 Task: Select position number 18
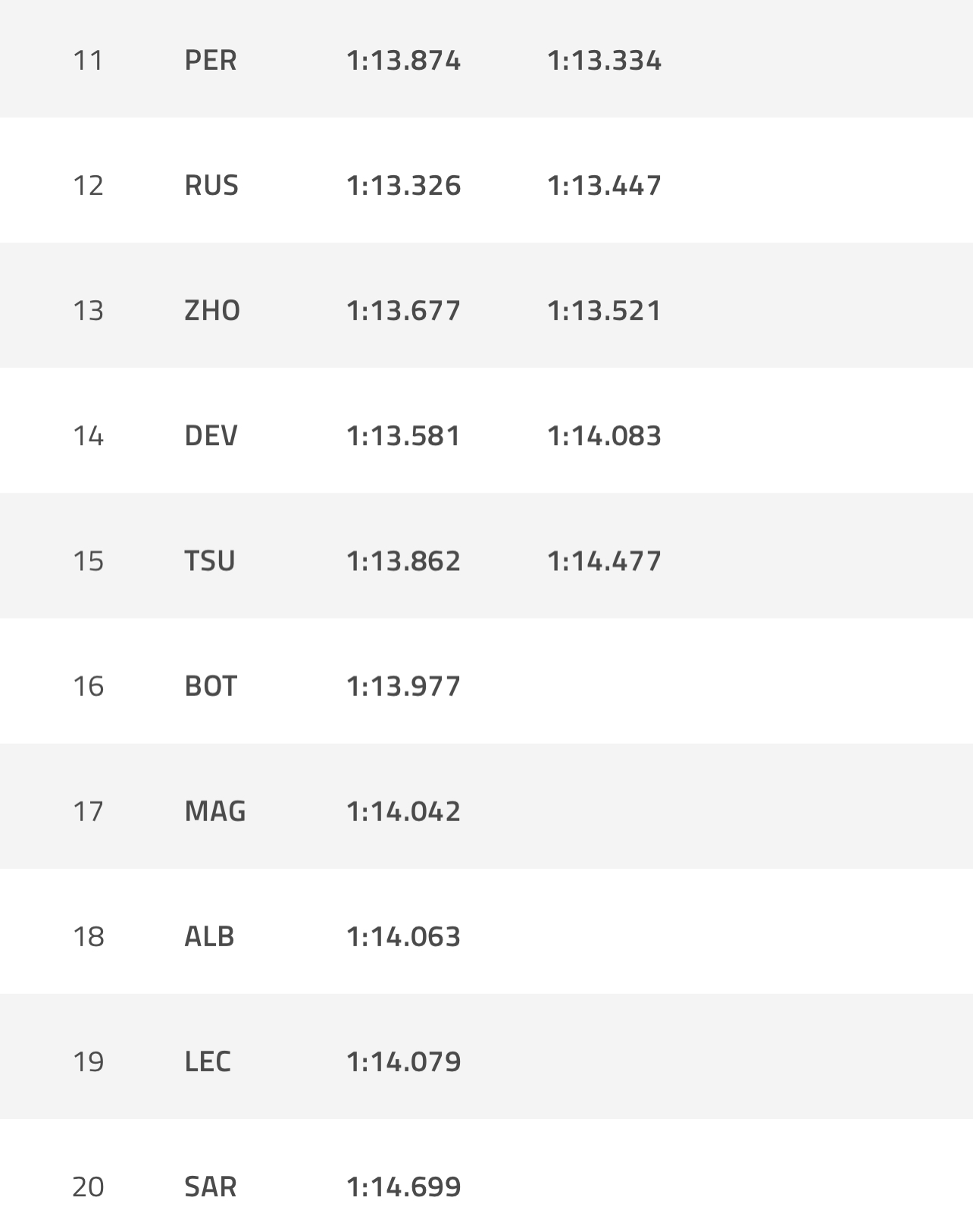[x=88, y=936]
